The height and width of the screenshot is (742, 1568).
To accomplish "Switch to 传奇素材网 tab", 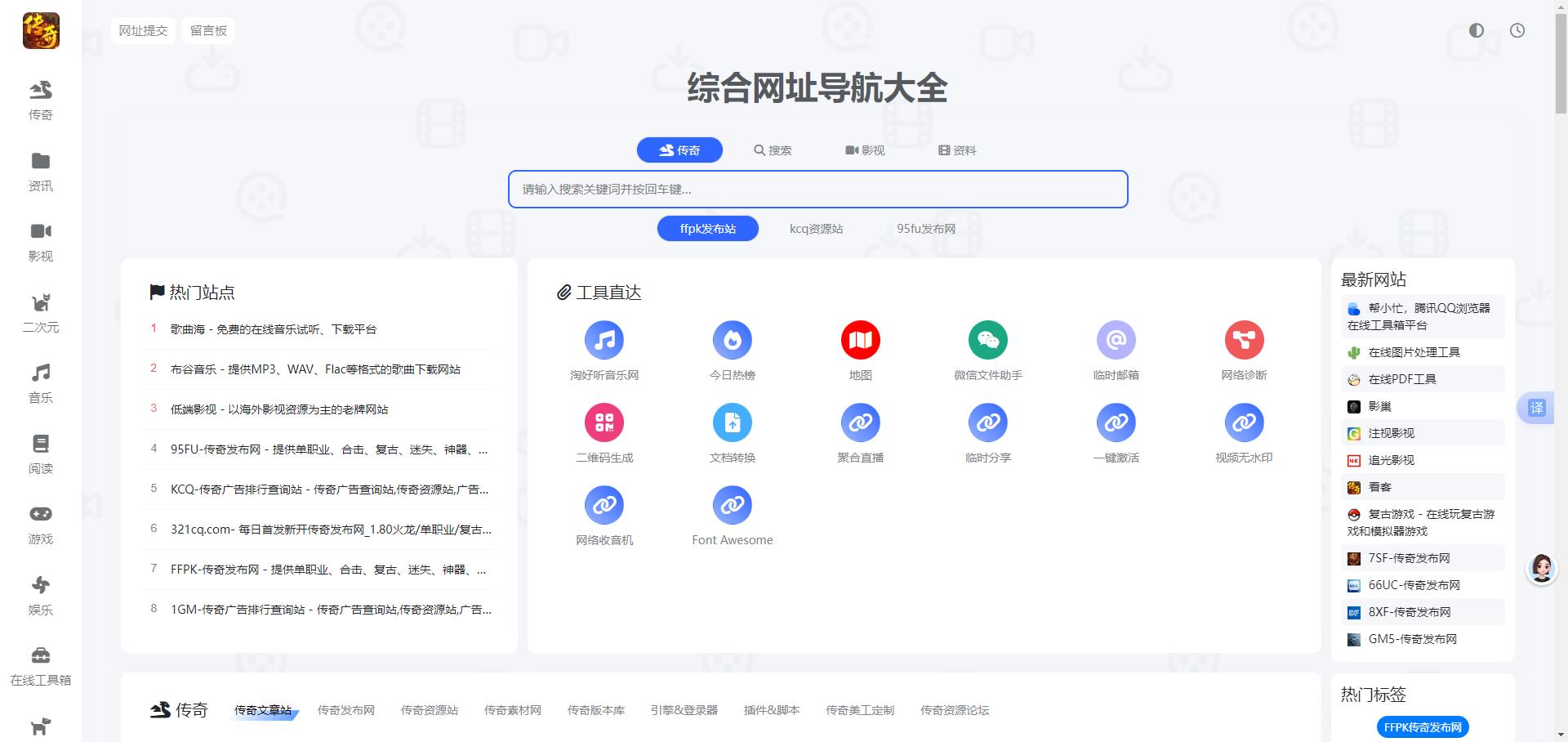I will [513, 710].
